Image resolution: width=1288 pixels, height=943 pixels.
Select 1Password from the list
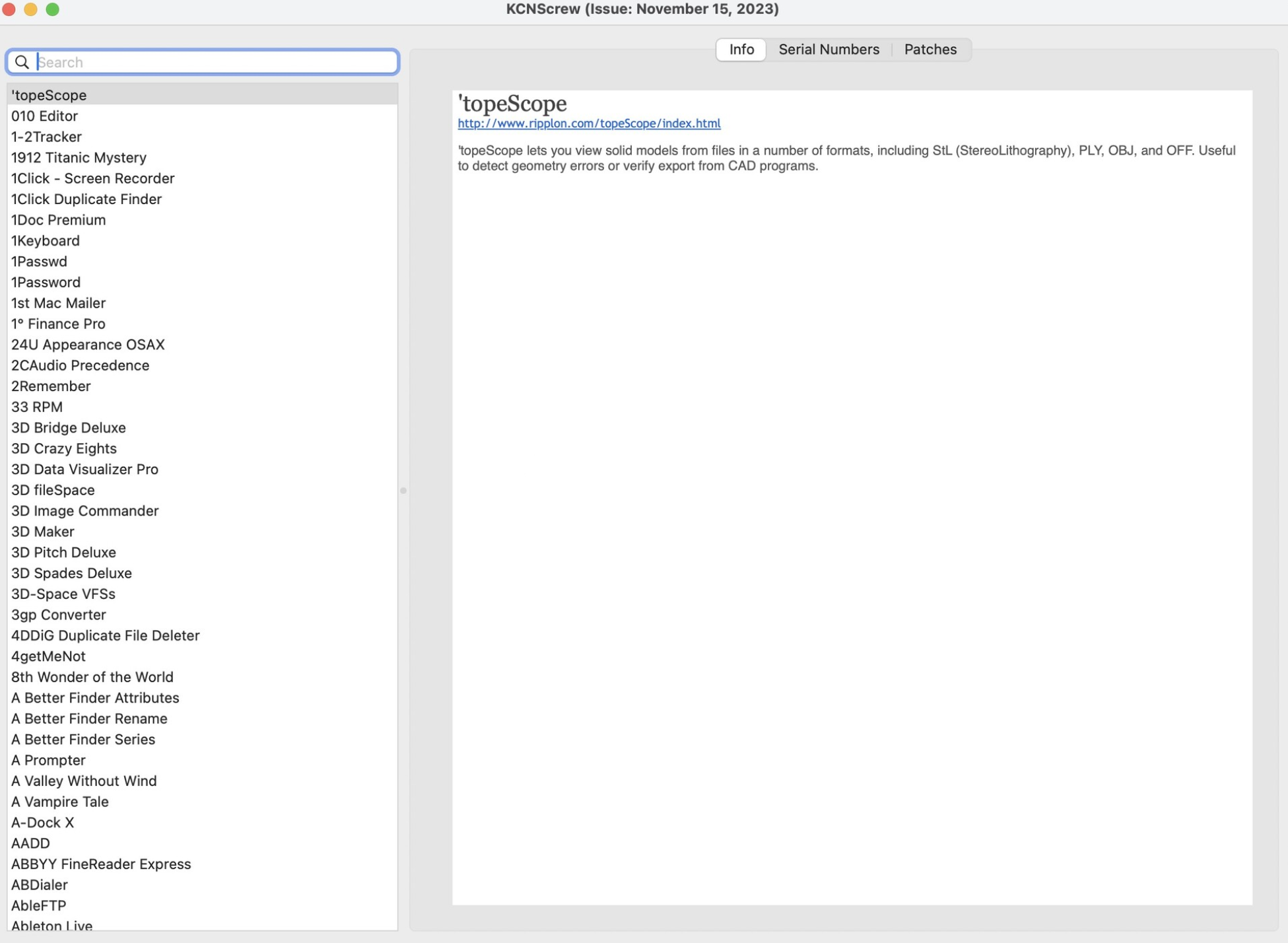(x=45, y=282)
